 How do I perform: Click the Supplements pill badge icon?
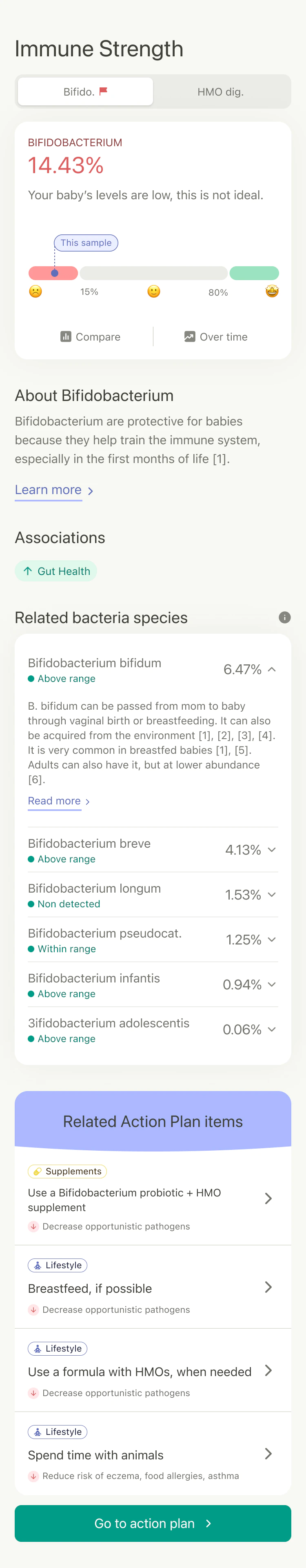pos(38,1171)
